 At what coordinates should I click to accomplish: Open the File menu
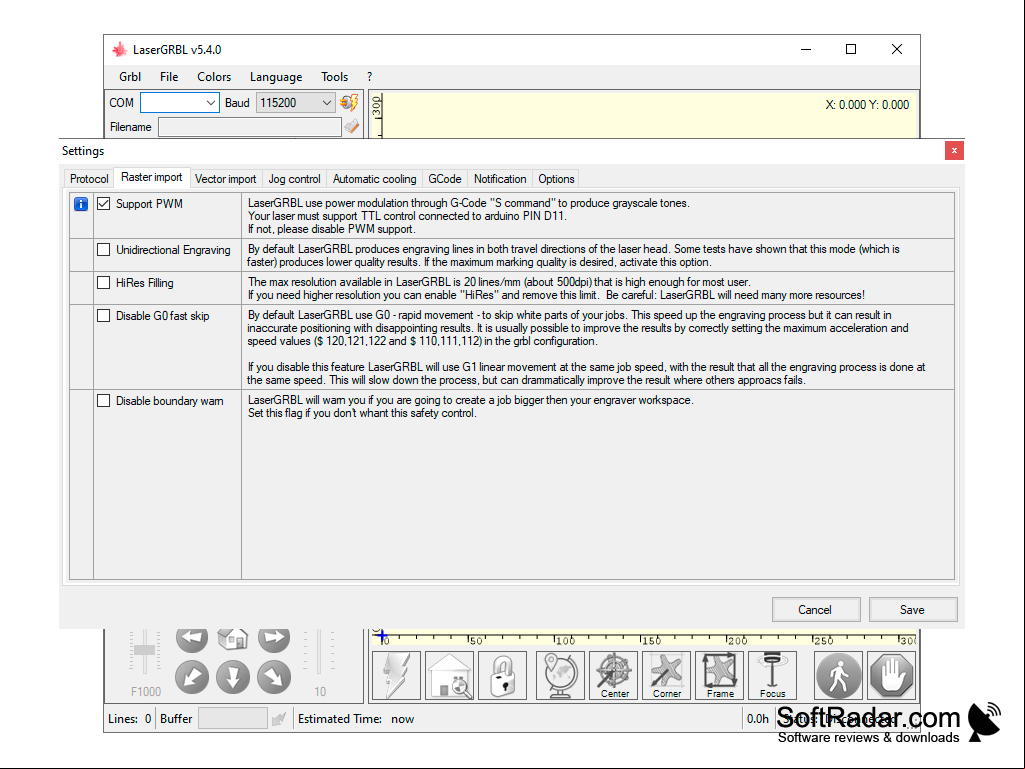(169, 77)
